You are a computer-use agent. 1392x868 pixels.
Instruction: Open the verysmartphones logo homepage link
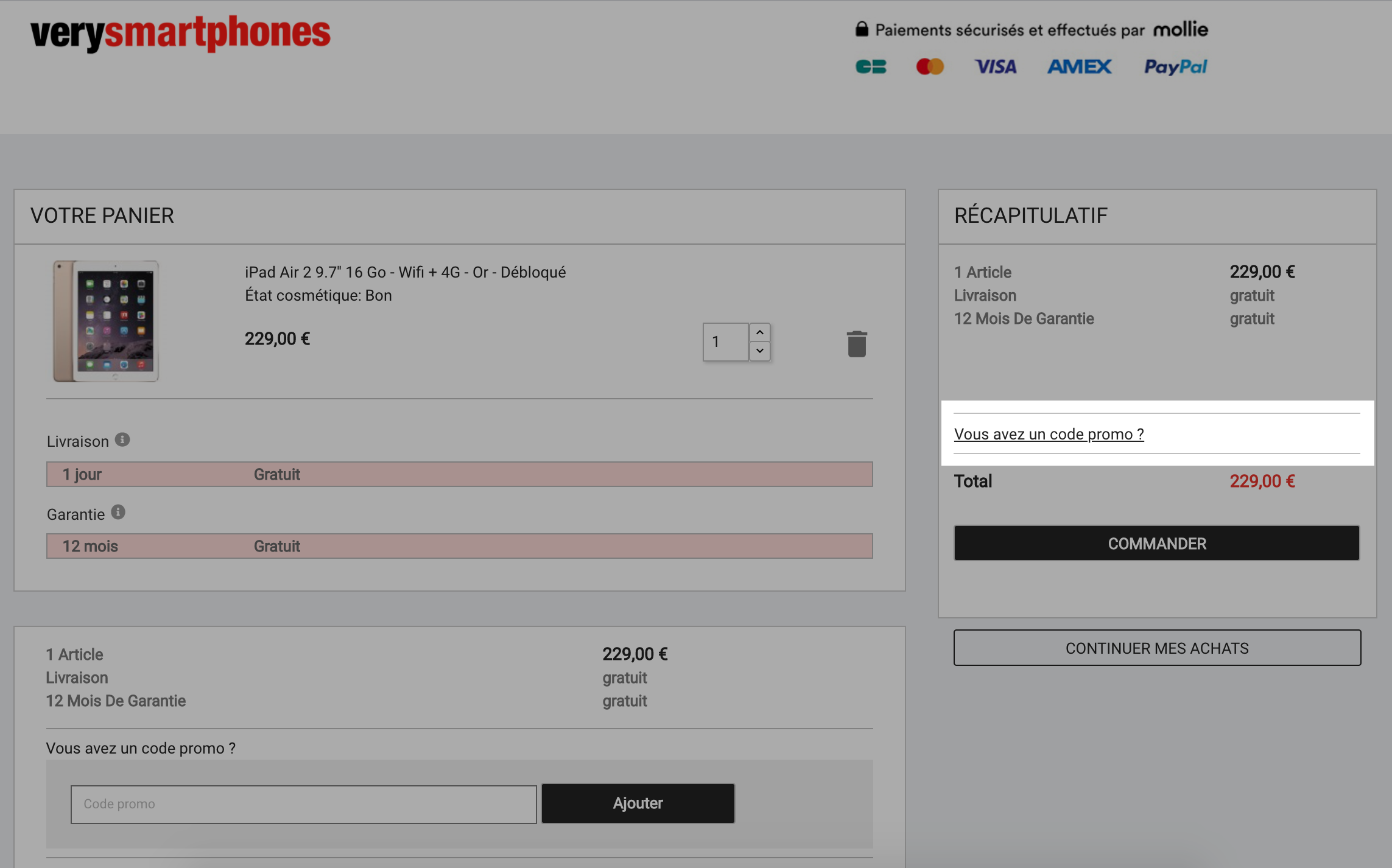[180, 33]
